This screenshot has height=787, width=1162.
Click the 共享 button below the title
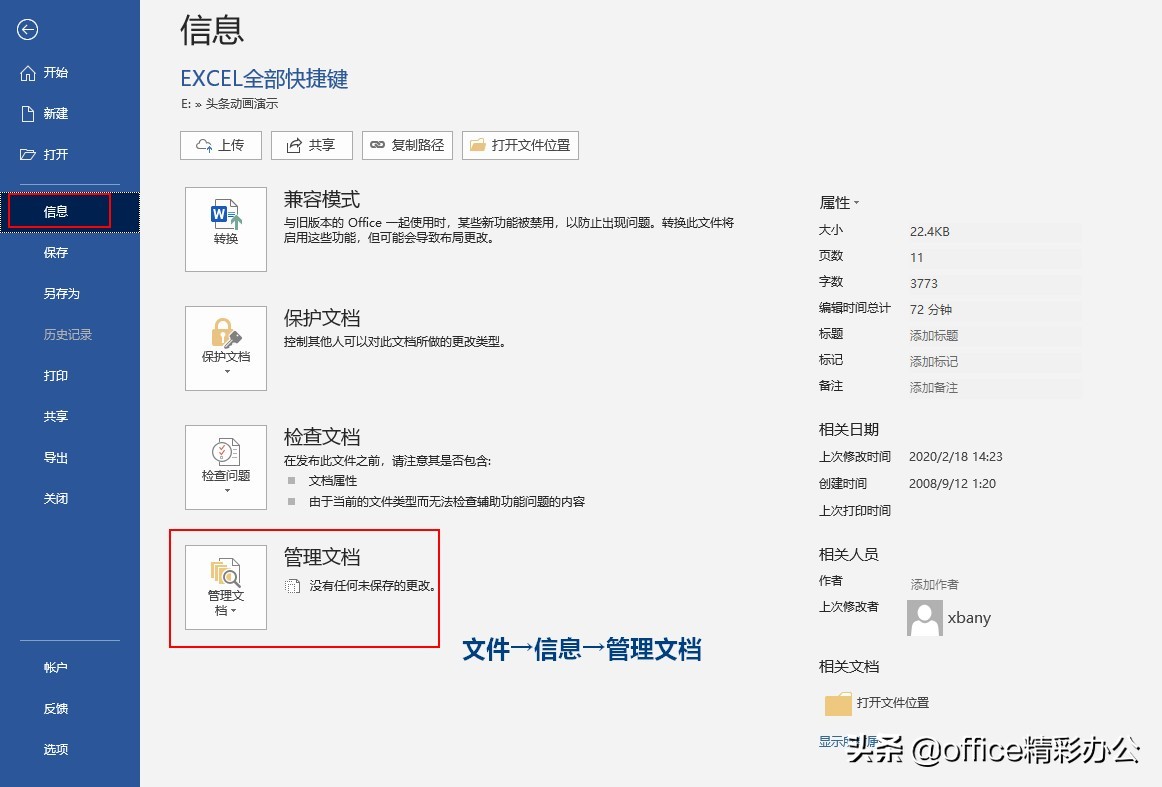(x=311, y=145)
